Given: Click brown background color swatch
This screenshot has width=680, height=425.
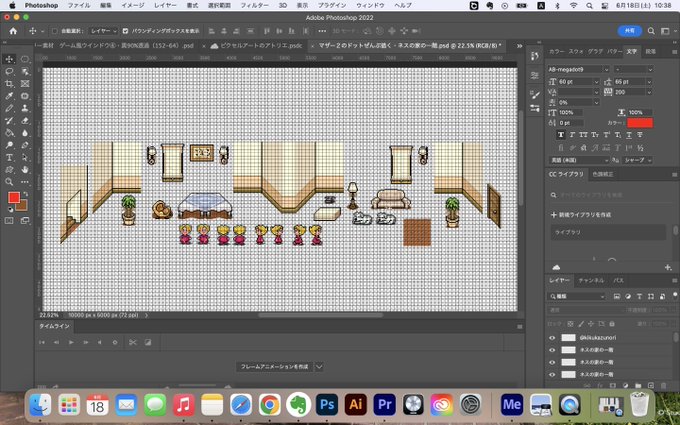Looking at the screenshot, I should point(23,206).
